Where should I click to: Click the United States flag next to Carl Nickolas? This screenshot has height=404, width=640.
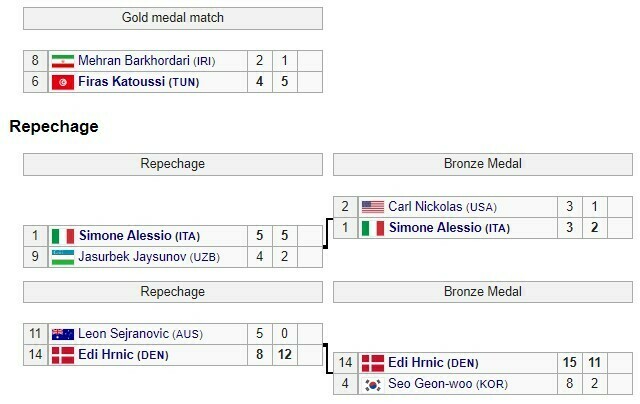372,207
